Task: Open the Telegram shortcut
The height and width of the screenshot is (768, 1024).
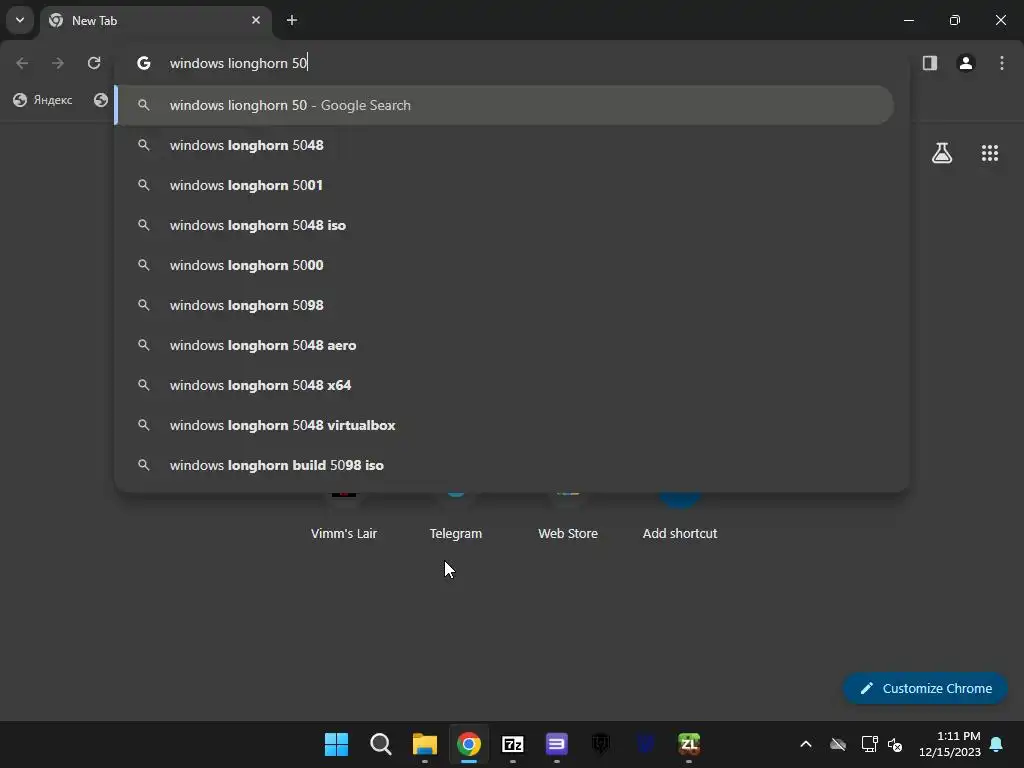Action: click(456, 516)
